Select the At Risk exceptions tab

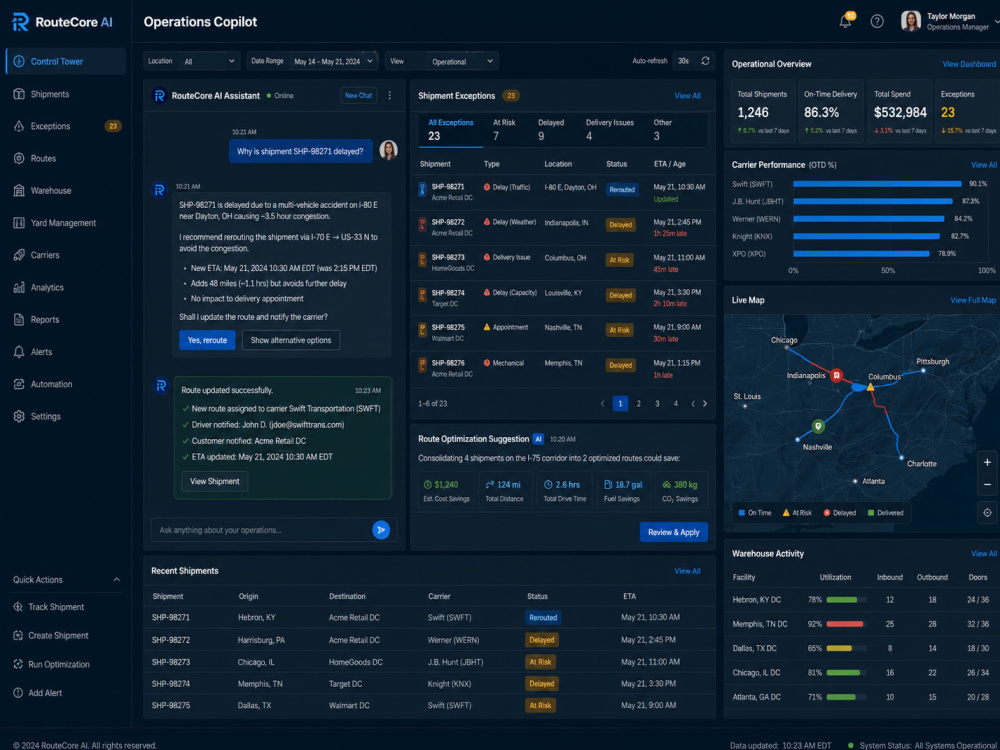[x=504, y=129]
